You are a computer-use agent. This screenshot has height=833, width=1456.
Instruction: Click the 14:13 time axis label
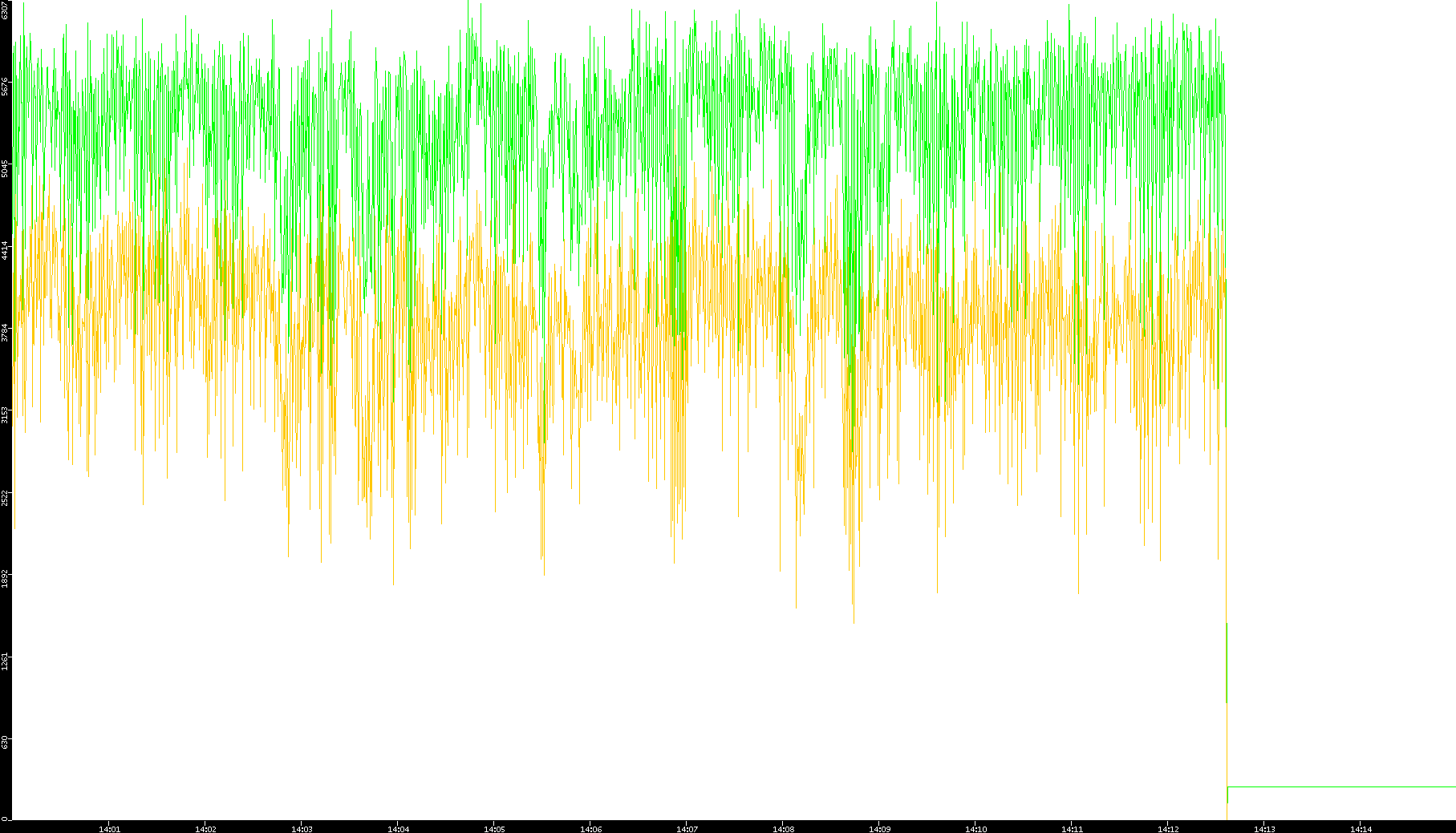[1264, 829]
